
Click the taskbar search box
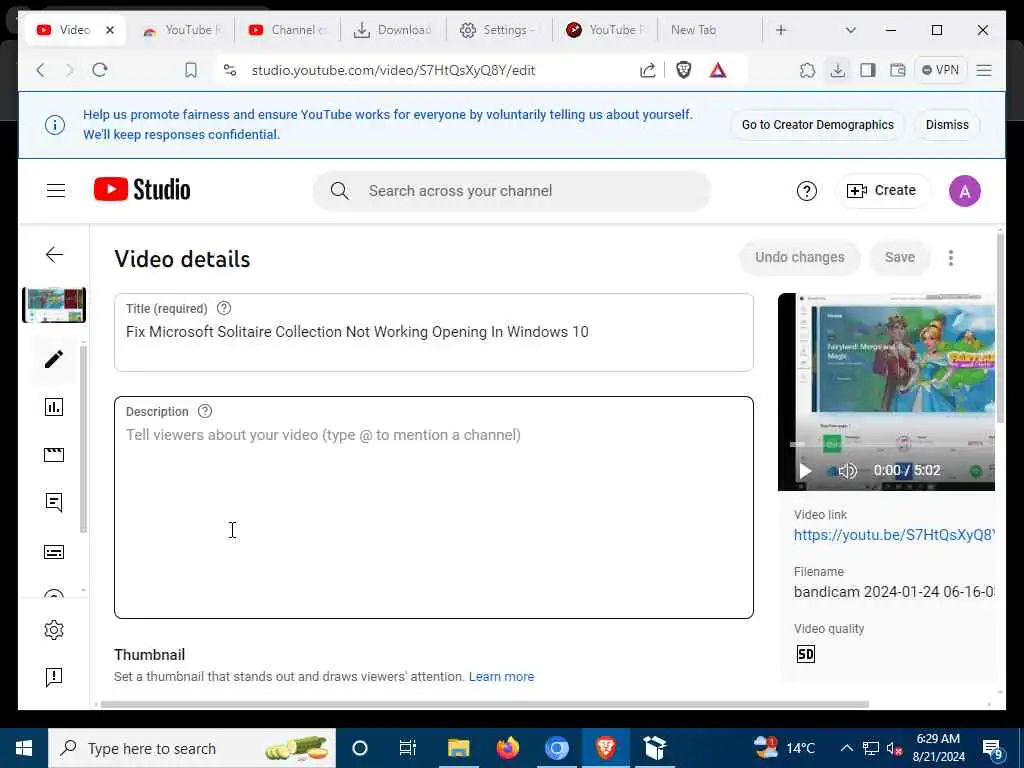pyautogui.click(x=192, y=748)
